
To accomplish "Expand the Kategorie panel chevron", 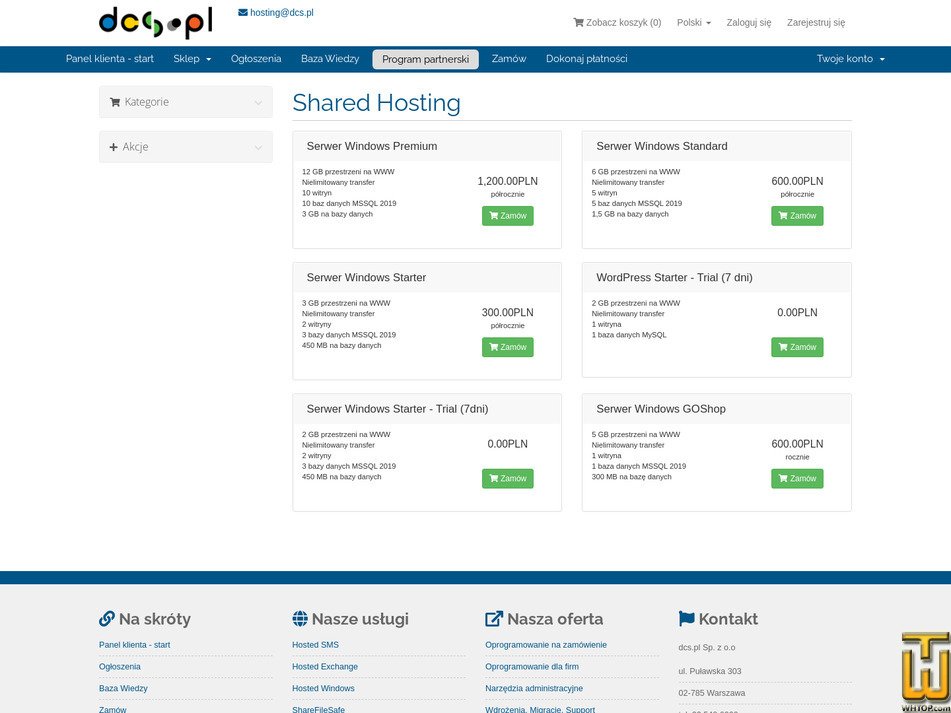I will coord(258,102).
